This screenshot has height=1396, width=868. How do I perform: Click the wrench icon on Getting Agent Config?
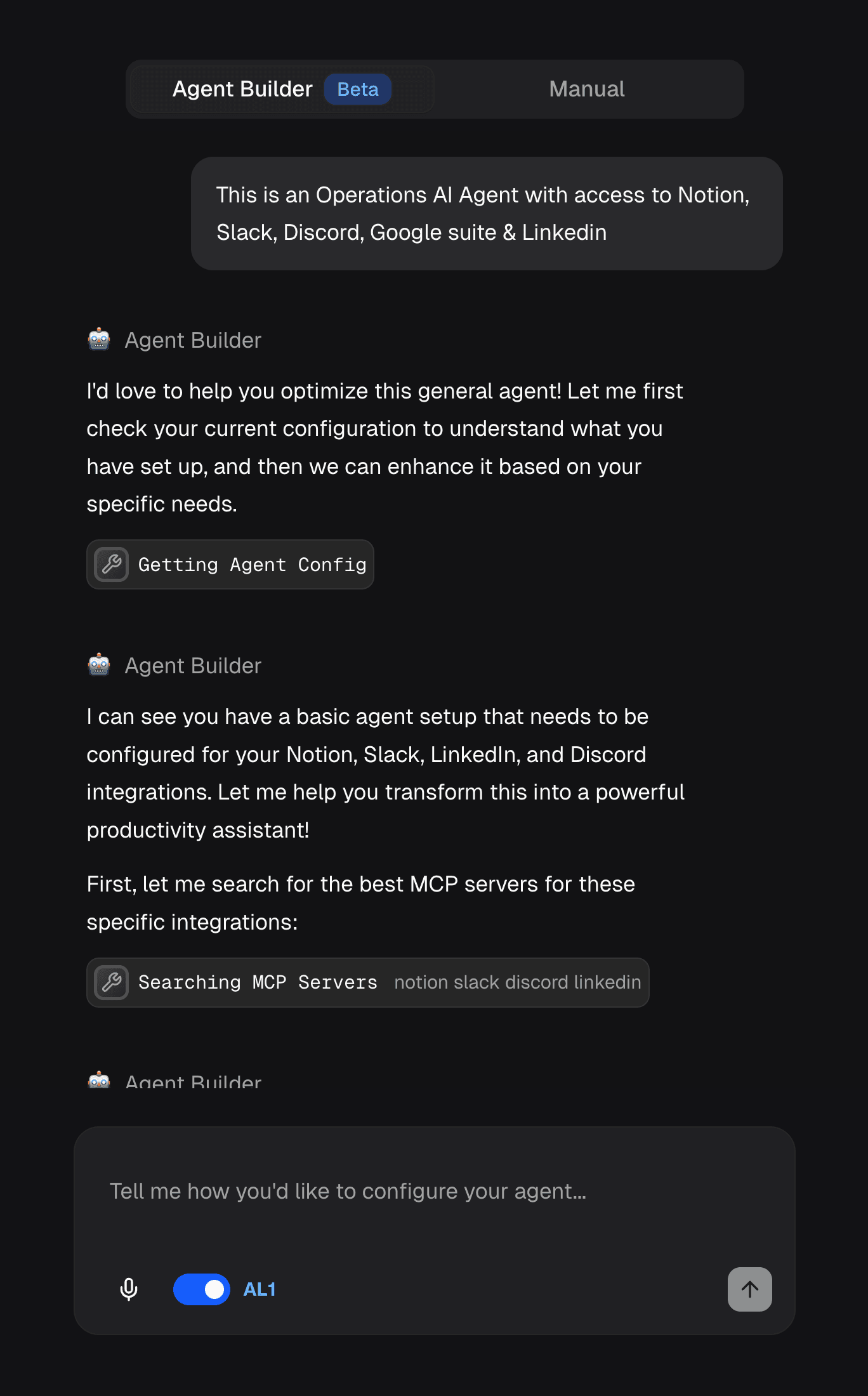tap(111, 563)
